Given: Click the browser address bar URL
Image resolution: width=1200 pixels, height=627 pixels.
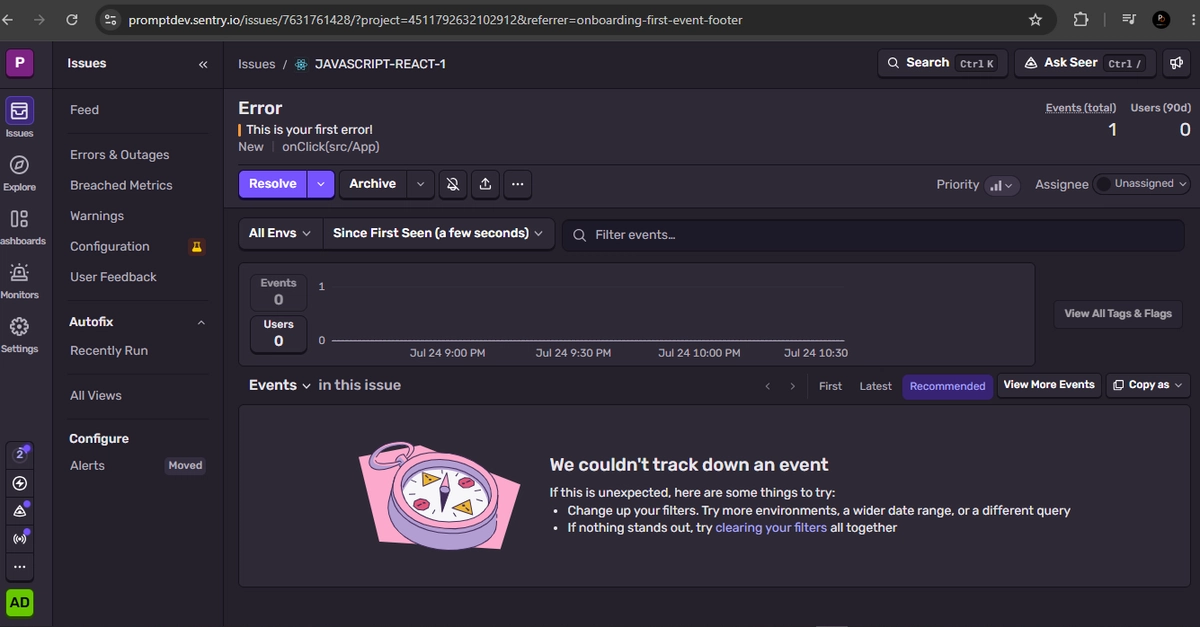Looking at the screenshot, I should pyautogui.click(x=435, y=19).
